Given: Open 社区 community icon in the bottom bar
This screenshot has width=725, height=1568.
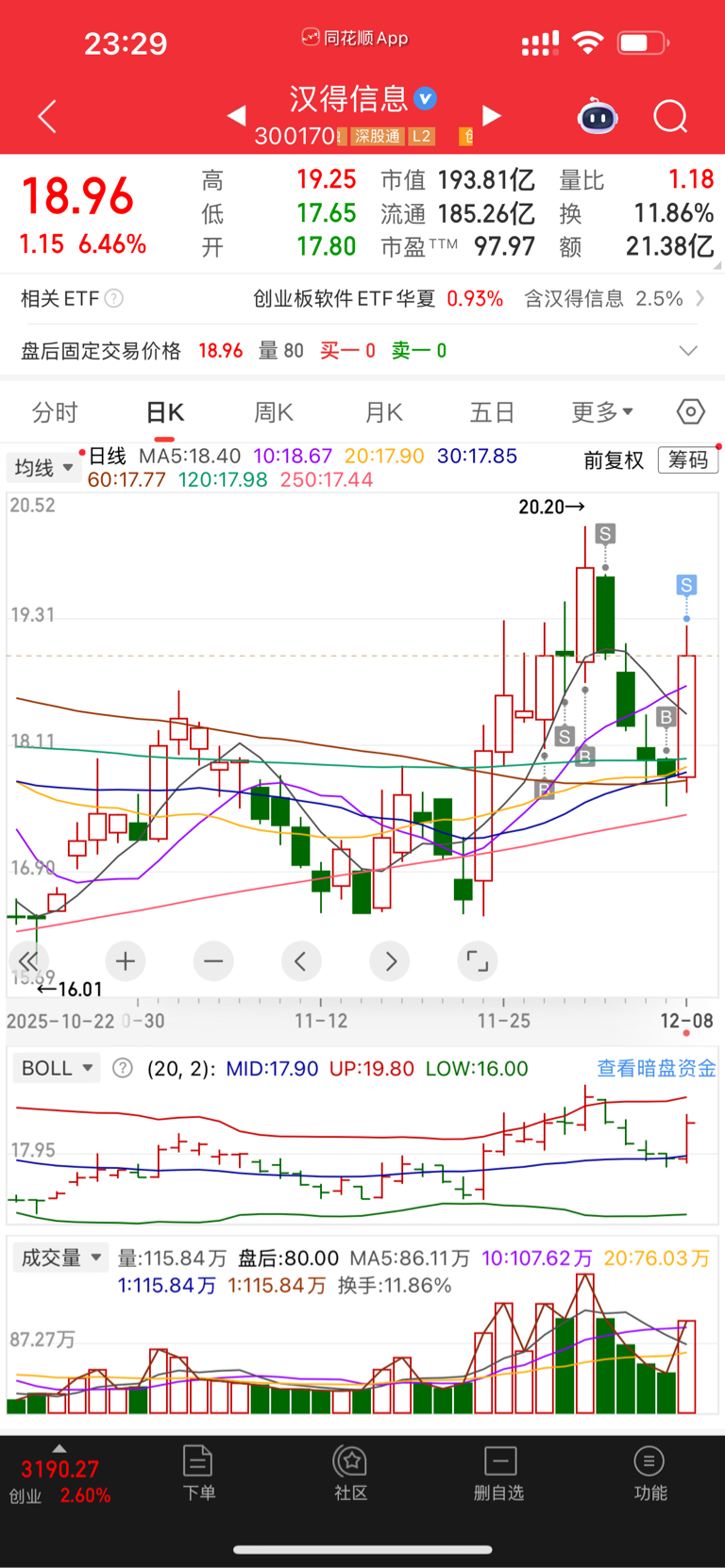Looking at the screenshot, I should (350, 1473).
